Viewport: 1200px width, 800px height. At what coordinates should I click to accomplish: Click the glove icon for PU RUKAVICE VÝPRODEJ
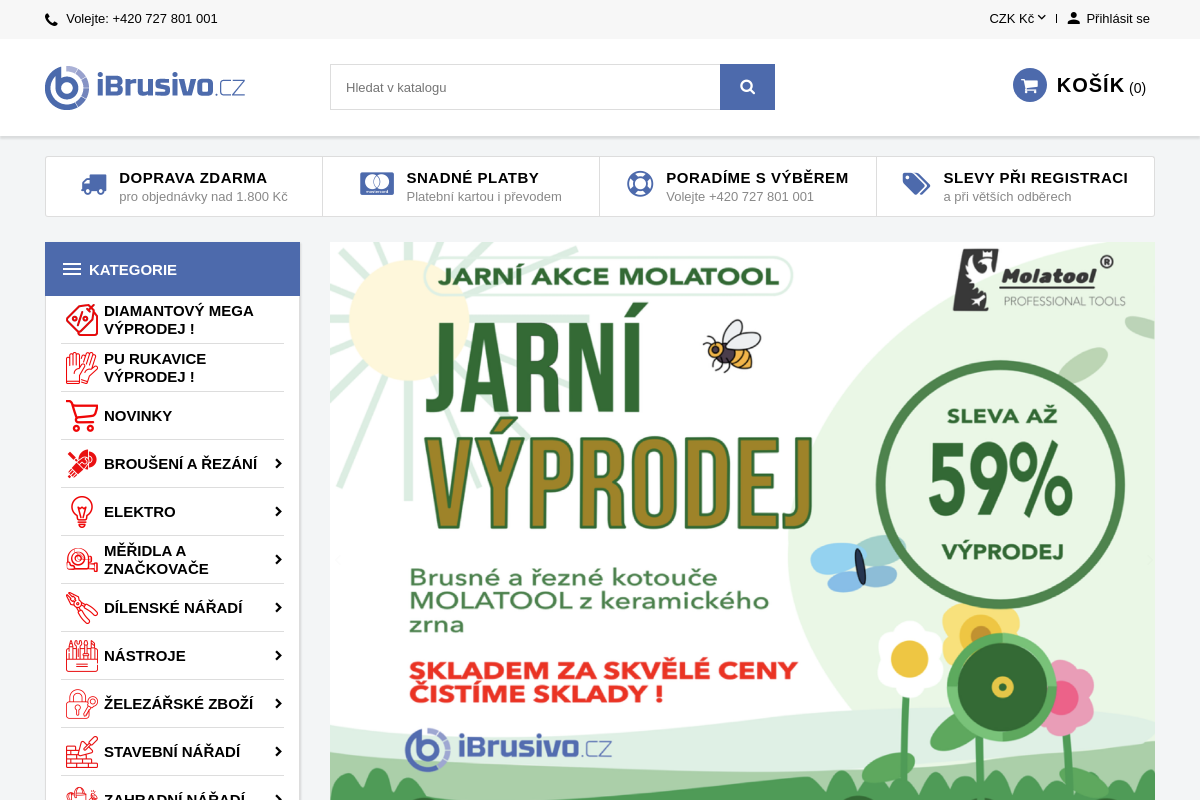click(80, 367)
